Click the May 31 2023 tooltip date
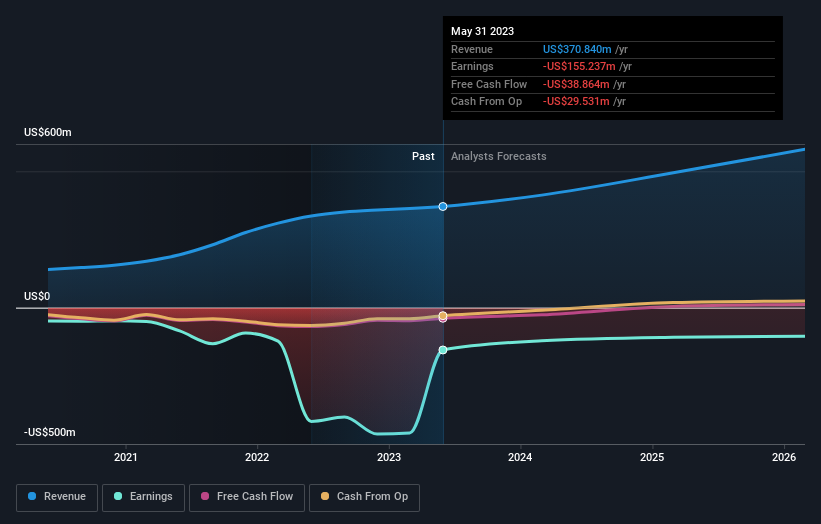 [x=482, y=31]
